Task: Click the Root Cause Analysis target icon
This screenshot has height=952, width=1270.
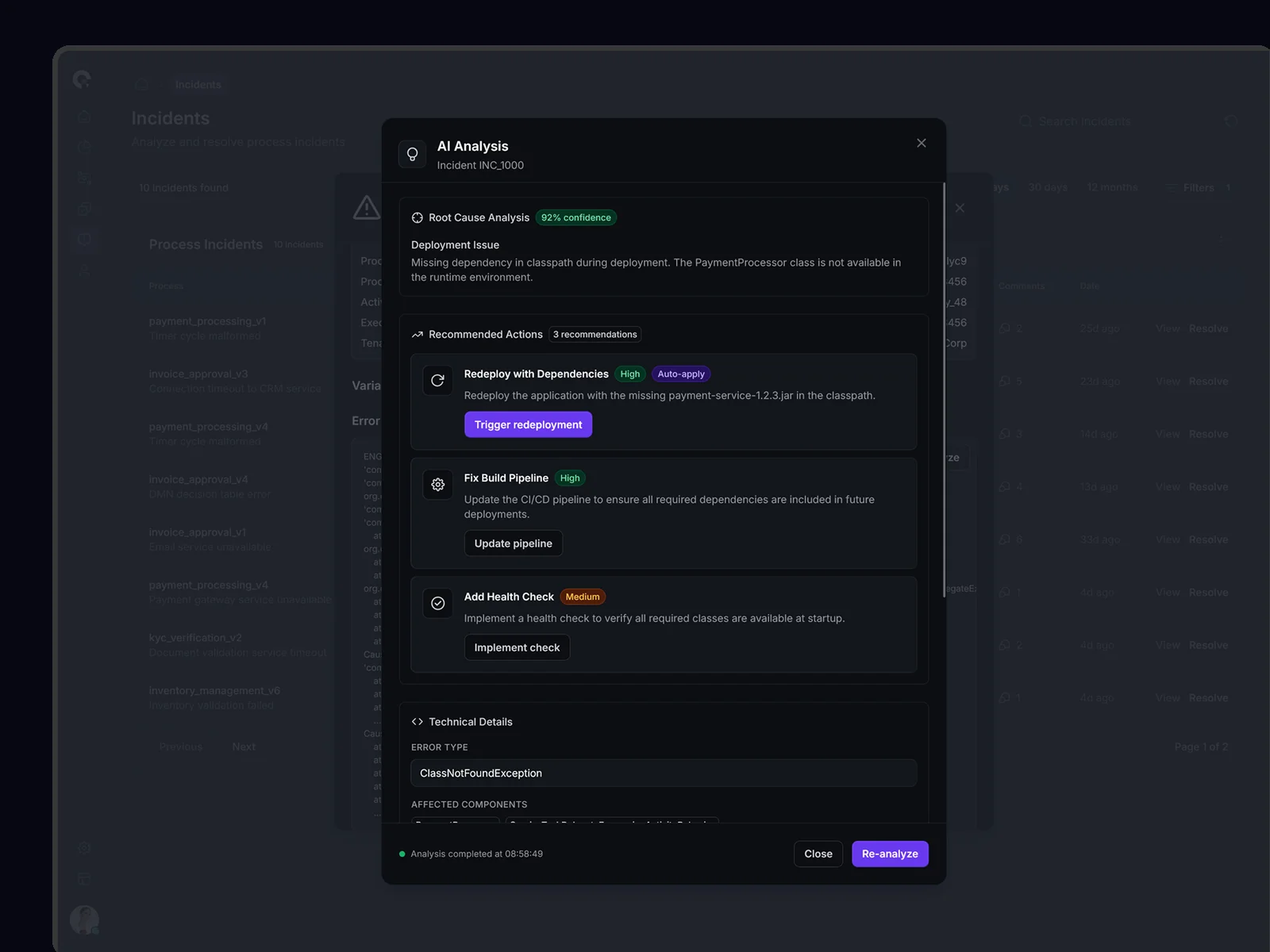Action: point(418,217)
